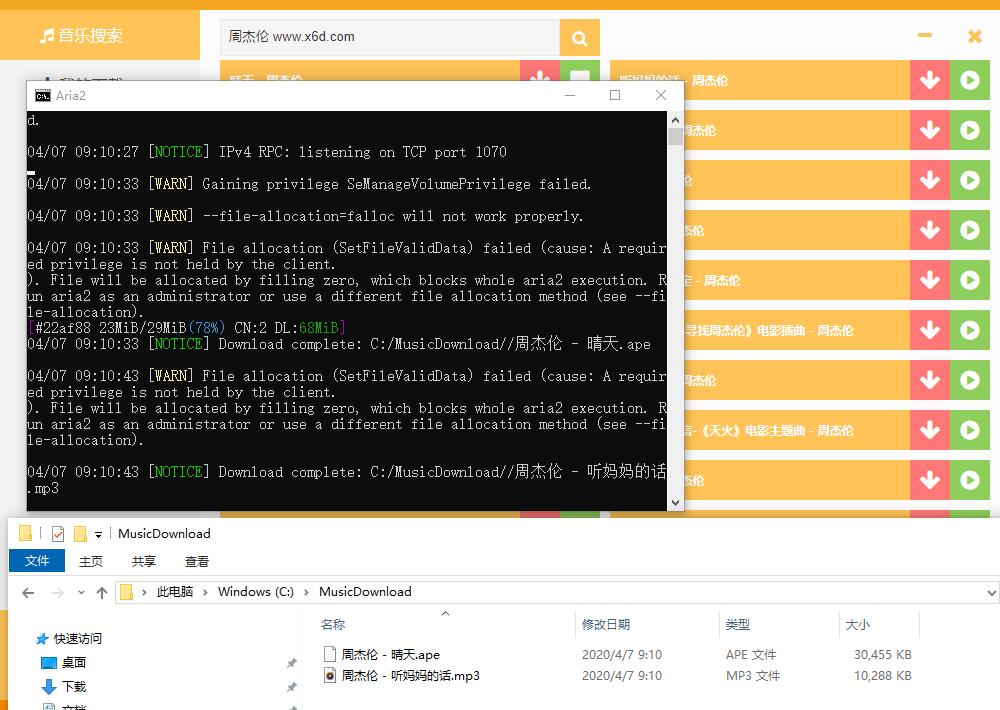
Task: Open 下载 folder in quick access
Action: (74, 686)
